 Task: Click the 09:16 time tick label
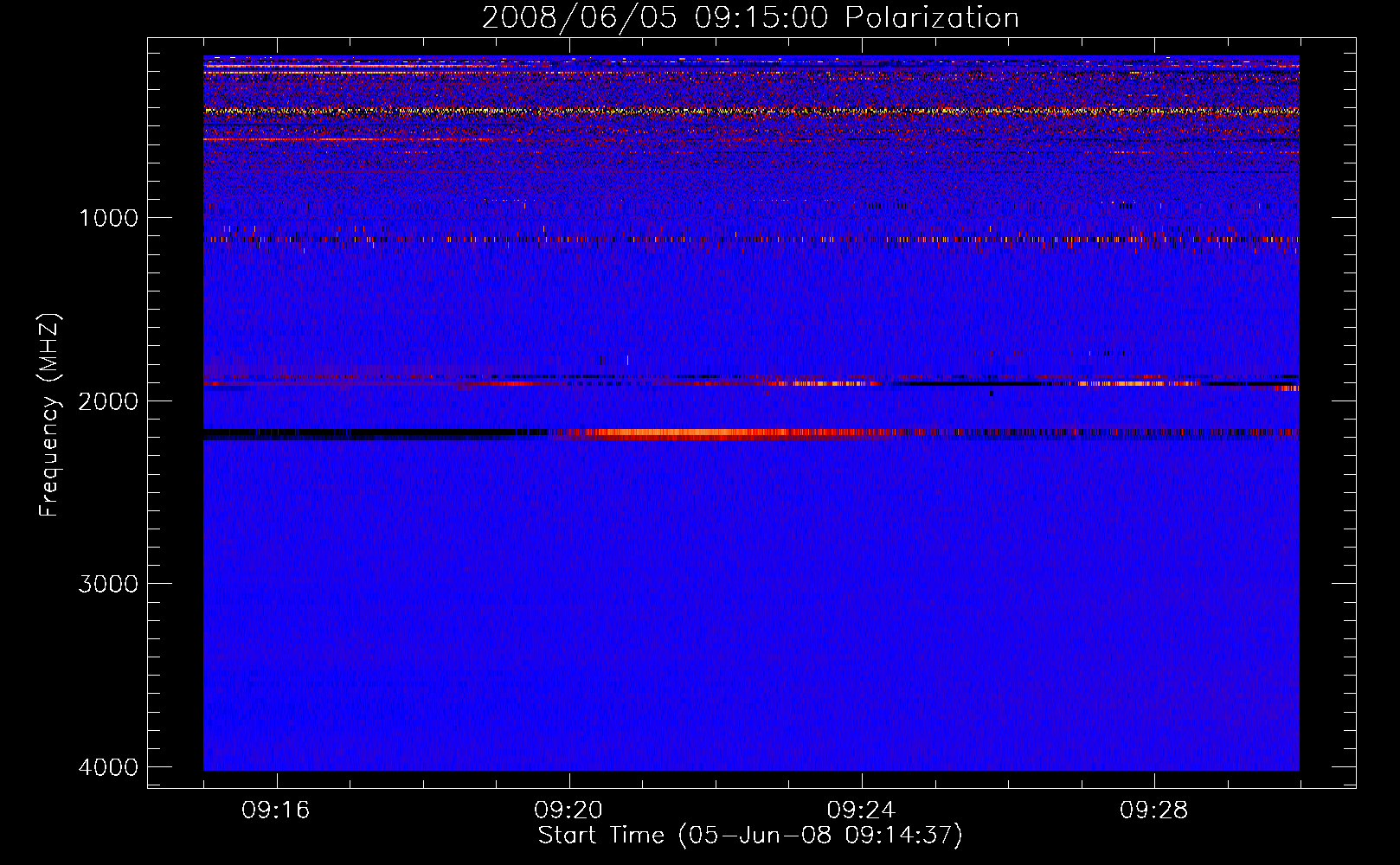point(276,811)
